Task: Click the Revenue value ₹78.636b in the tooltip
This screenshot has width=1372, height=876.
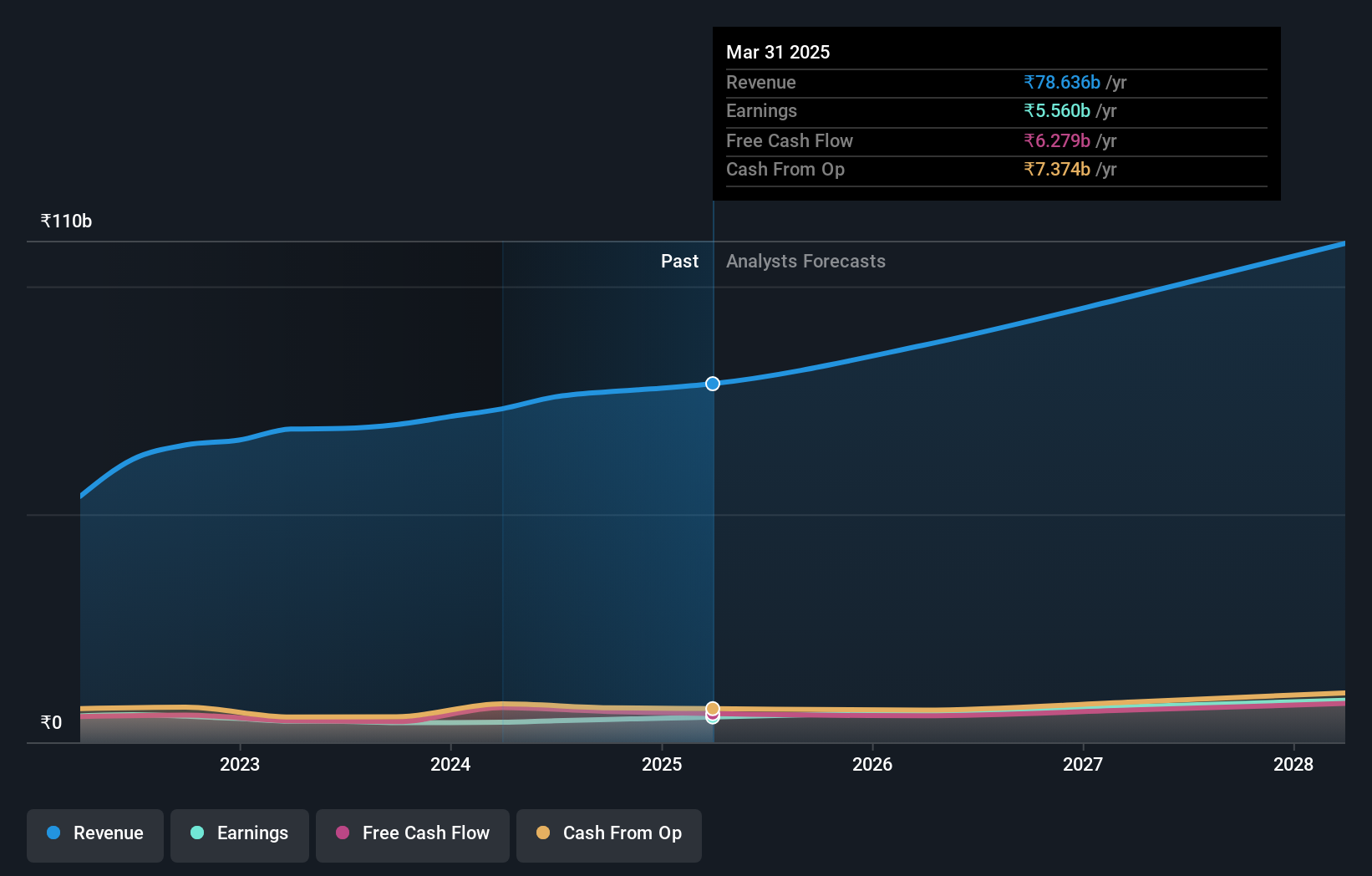Action: pos(1060,82)
